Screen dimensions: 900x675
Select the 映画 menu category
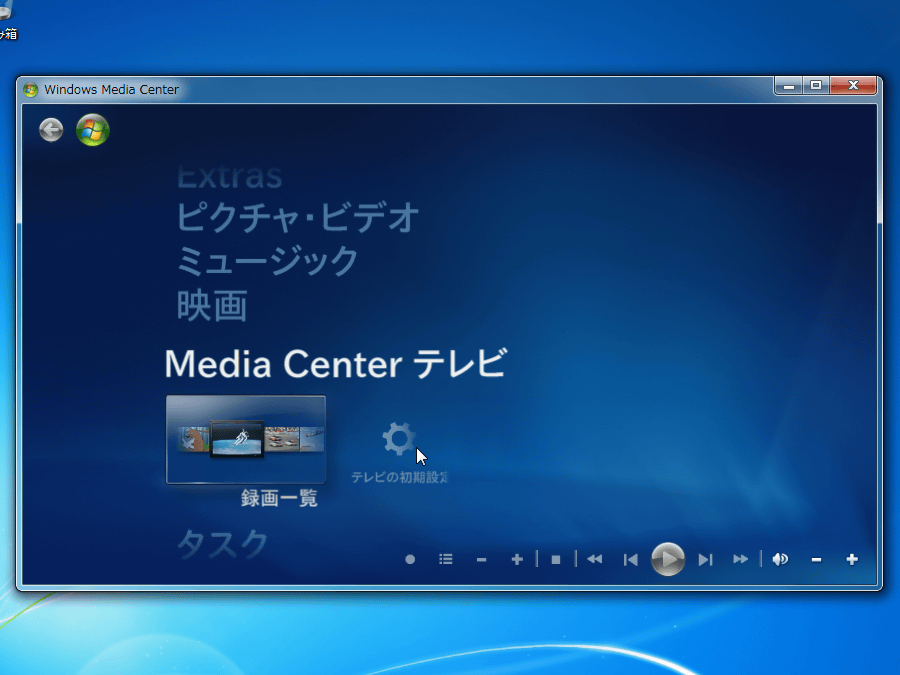click(x=212, y=305)
